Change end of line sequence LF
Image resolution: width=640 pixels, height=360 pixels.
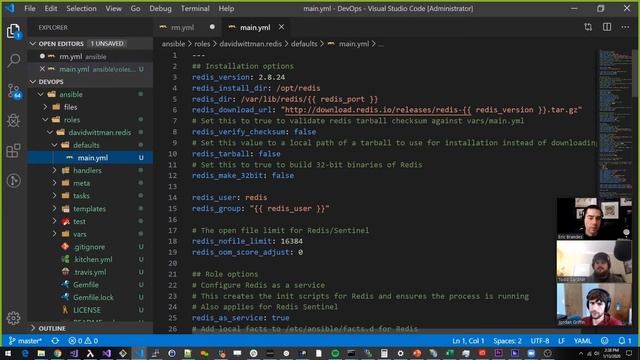click(x=561, y=340)
